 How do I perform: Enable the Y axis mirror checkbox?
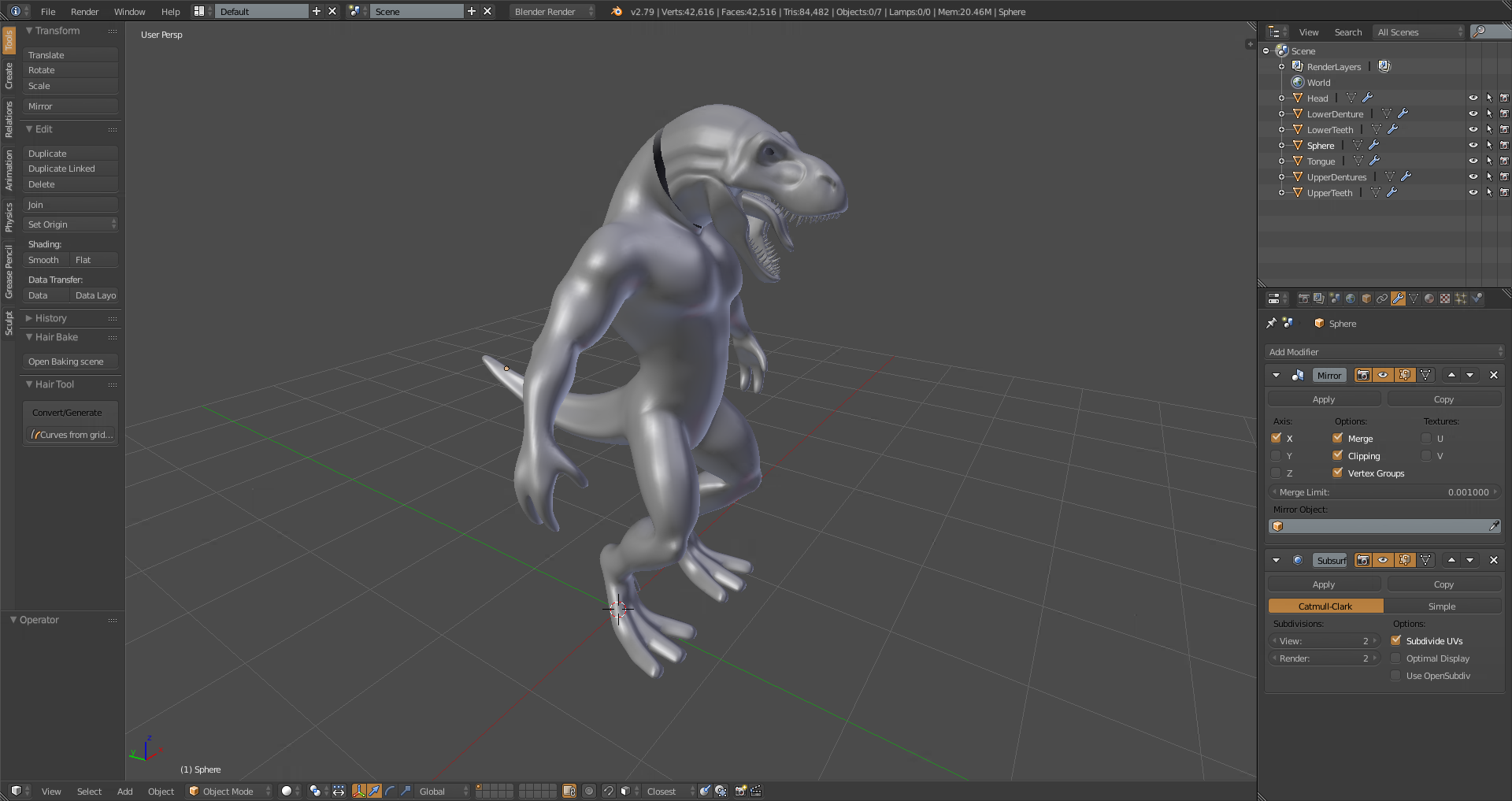click(1276, 455)
